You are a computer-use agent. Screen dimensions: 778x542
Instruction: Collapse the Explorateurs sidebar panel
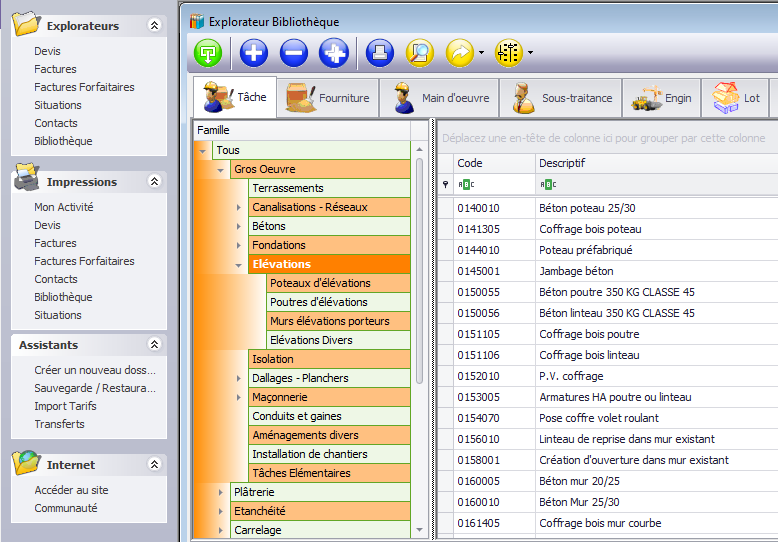(154, 26)
